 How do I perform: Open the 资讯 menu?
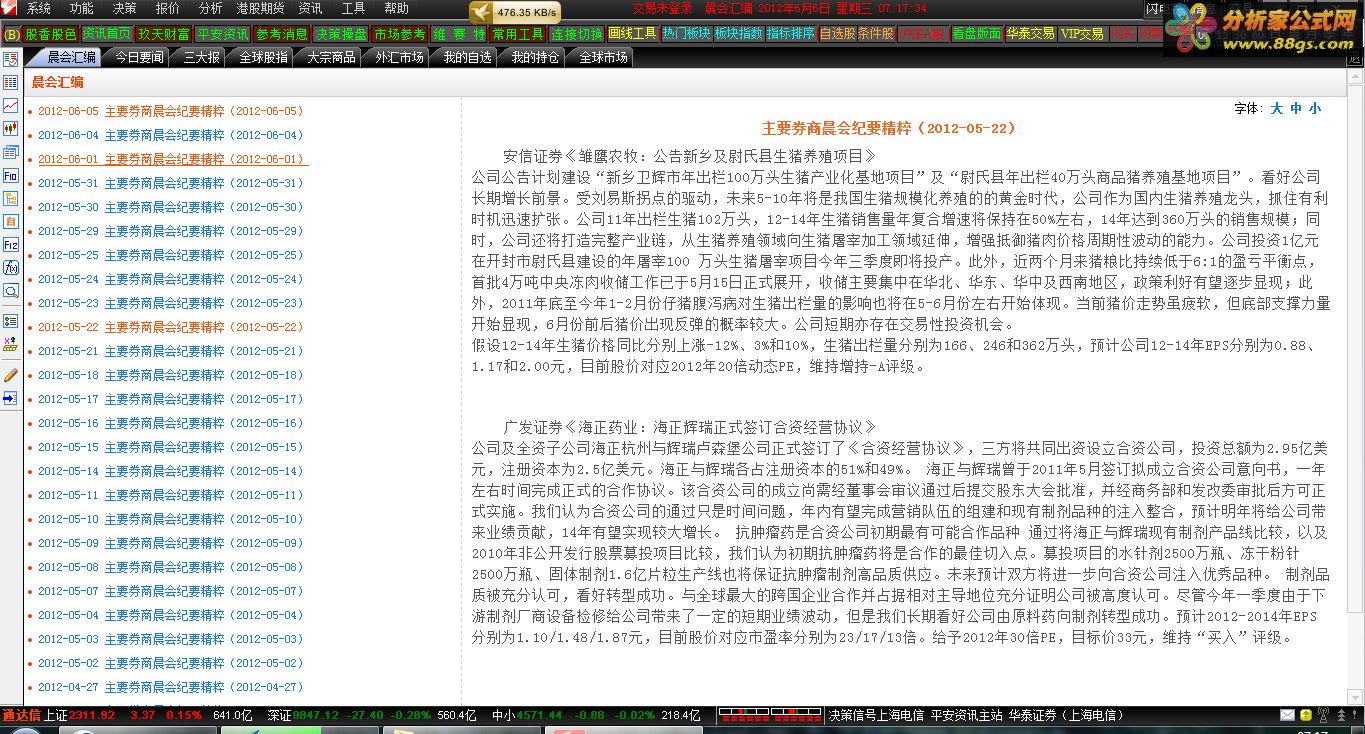click(310, 8)
